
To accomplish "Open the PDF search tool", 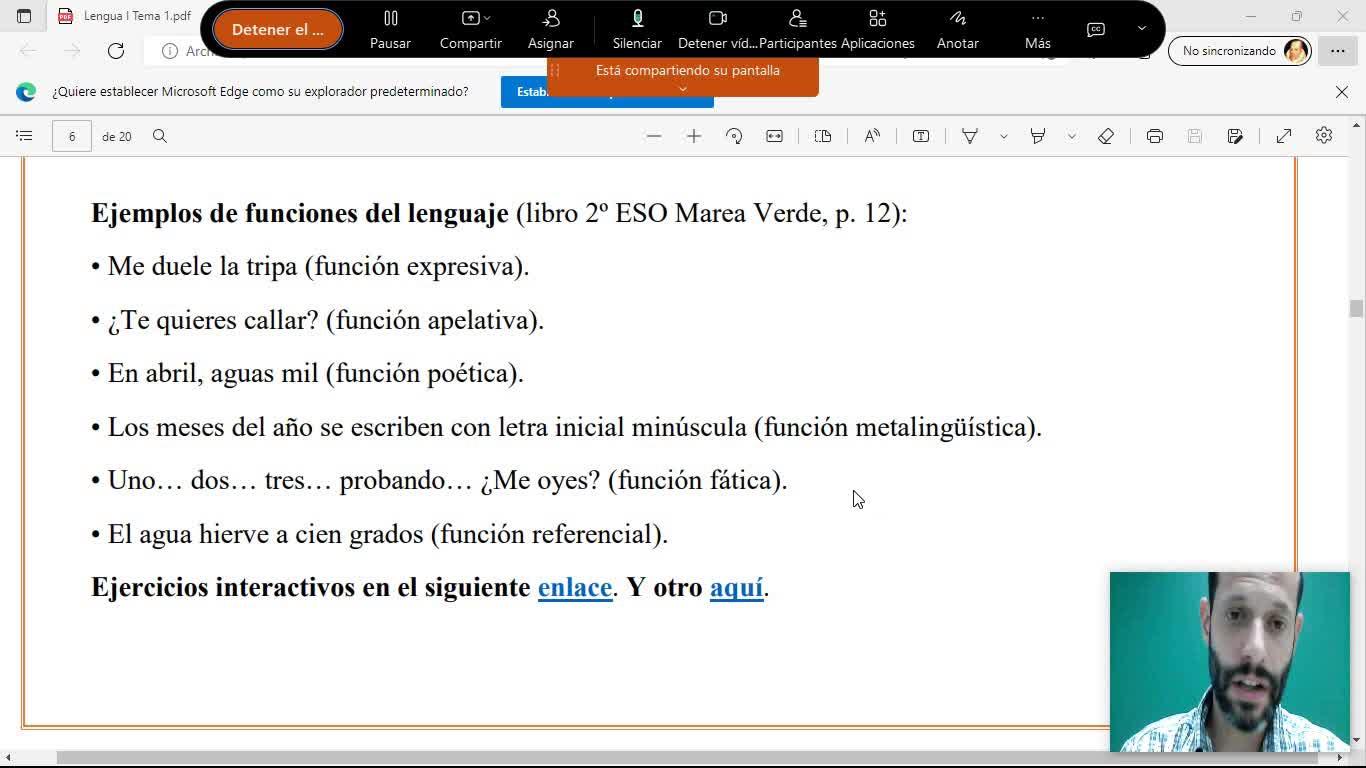I will coord(160,136).
